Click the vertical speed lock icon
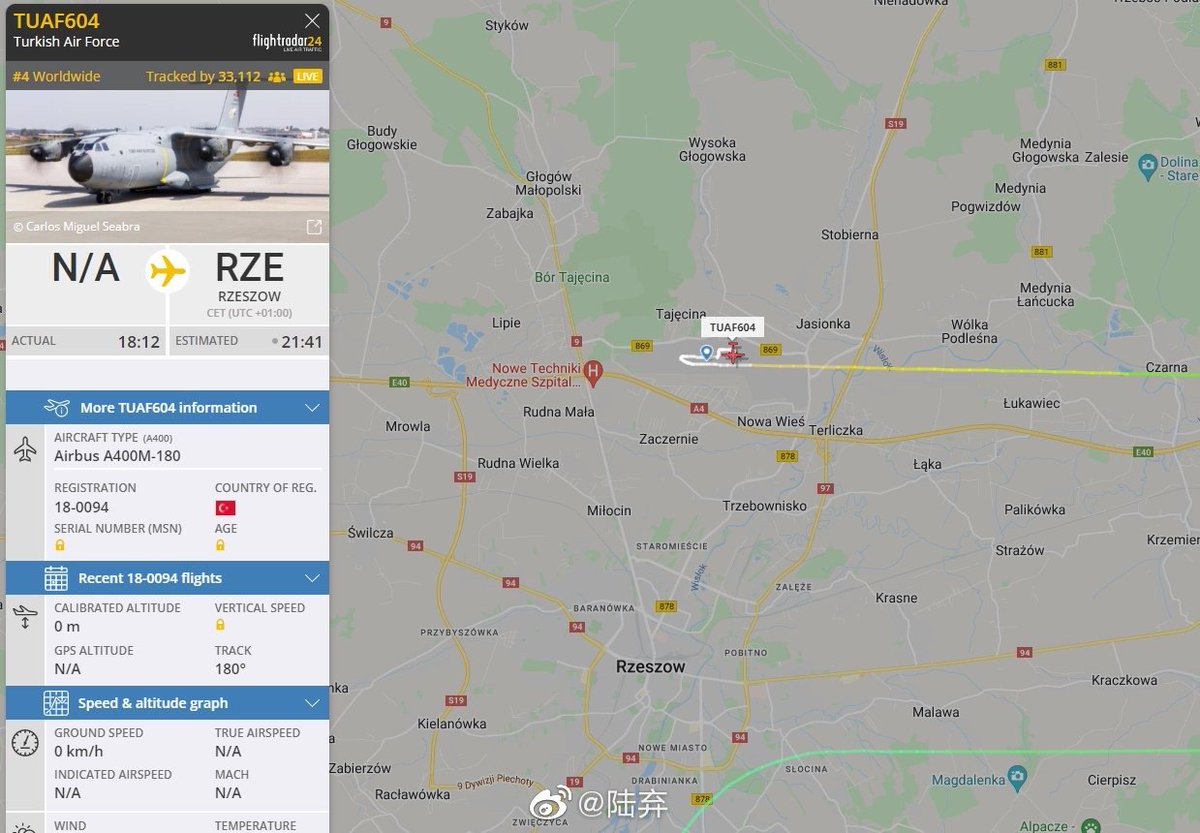The height and width of the screenshot is (833, 1200). pos(220,625)
